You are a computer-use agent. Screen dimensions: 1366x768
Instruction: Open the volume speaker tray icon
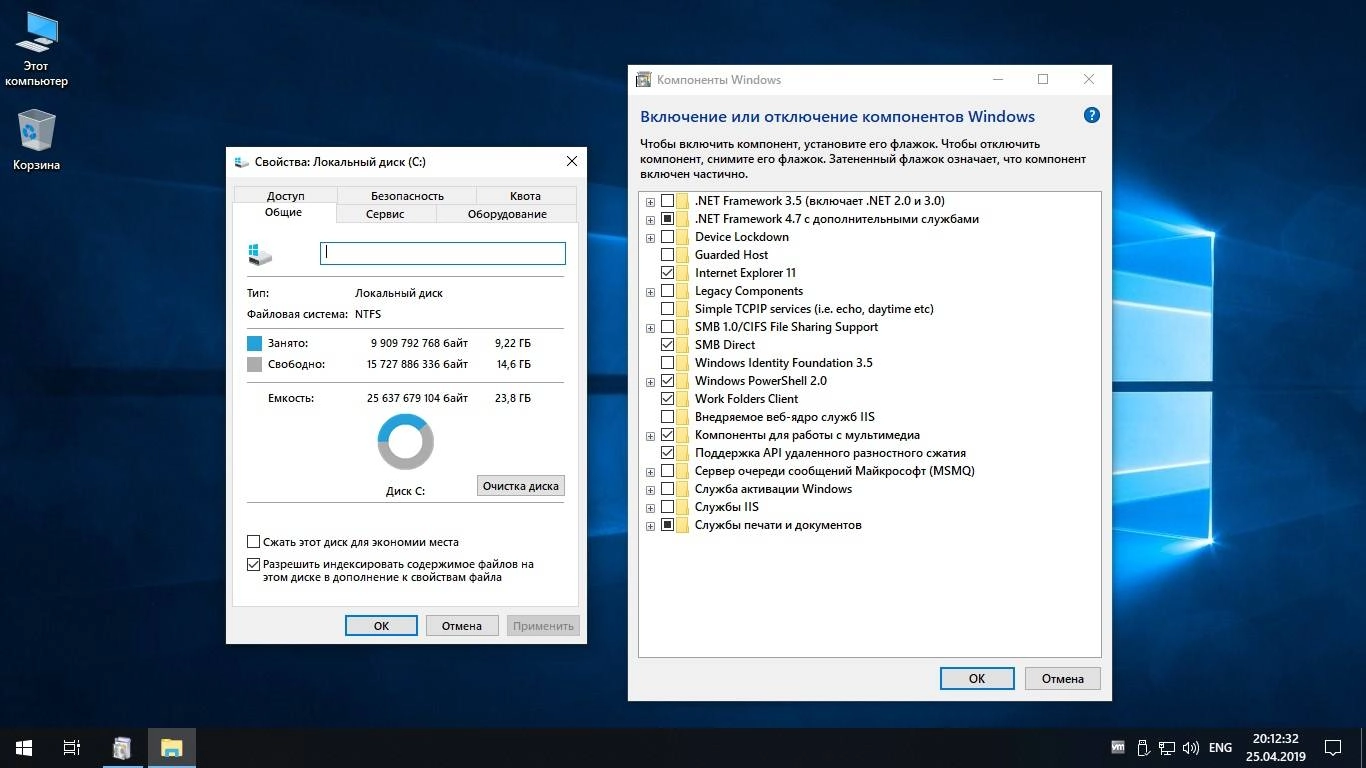1191,747
